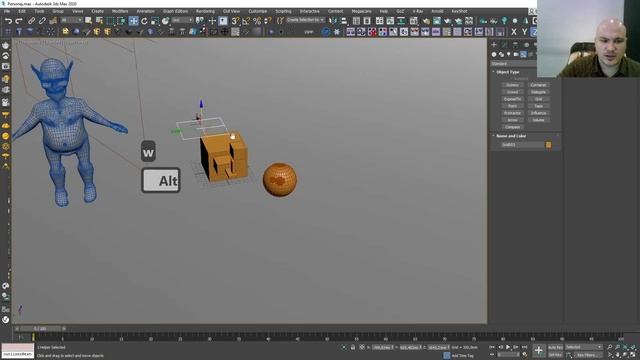Switch to the Modify command panel tab

[504, 44]
